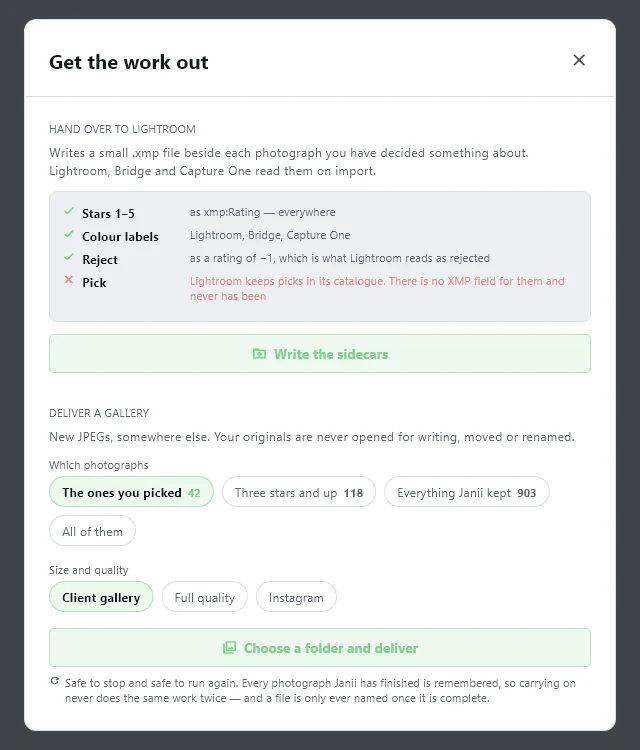
Task: Click the red Lightroom picks explanation text
Action: [377, 288]
